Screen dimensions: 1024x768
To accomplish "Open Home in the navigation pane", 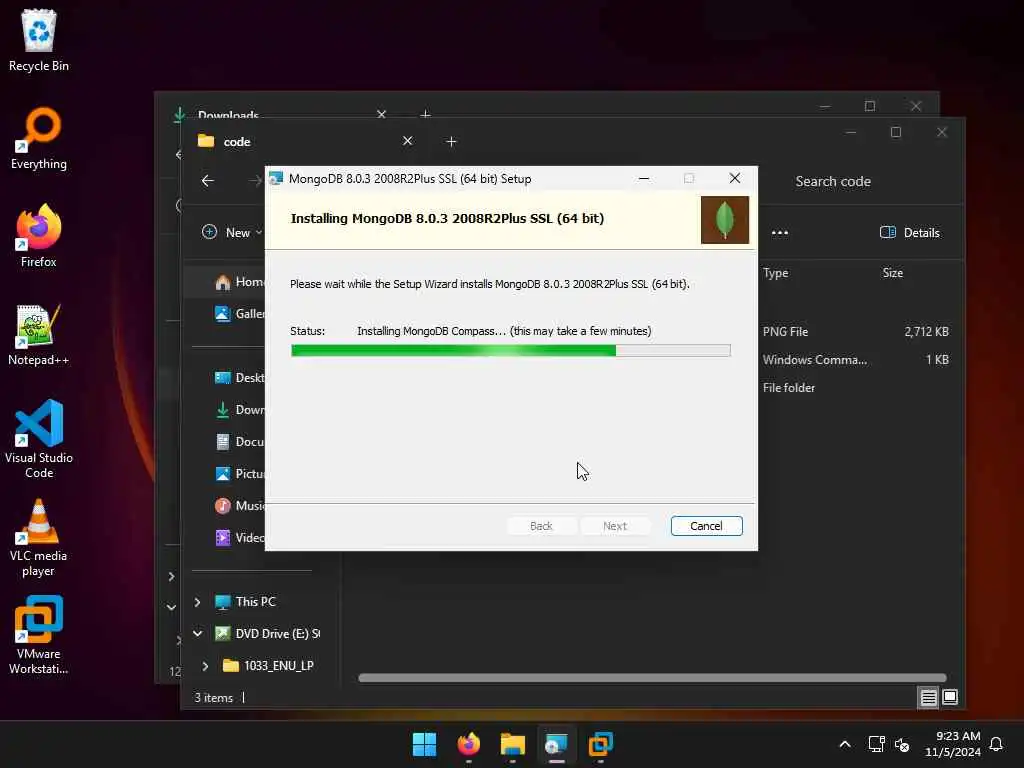I will pos(240,282).
